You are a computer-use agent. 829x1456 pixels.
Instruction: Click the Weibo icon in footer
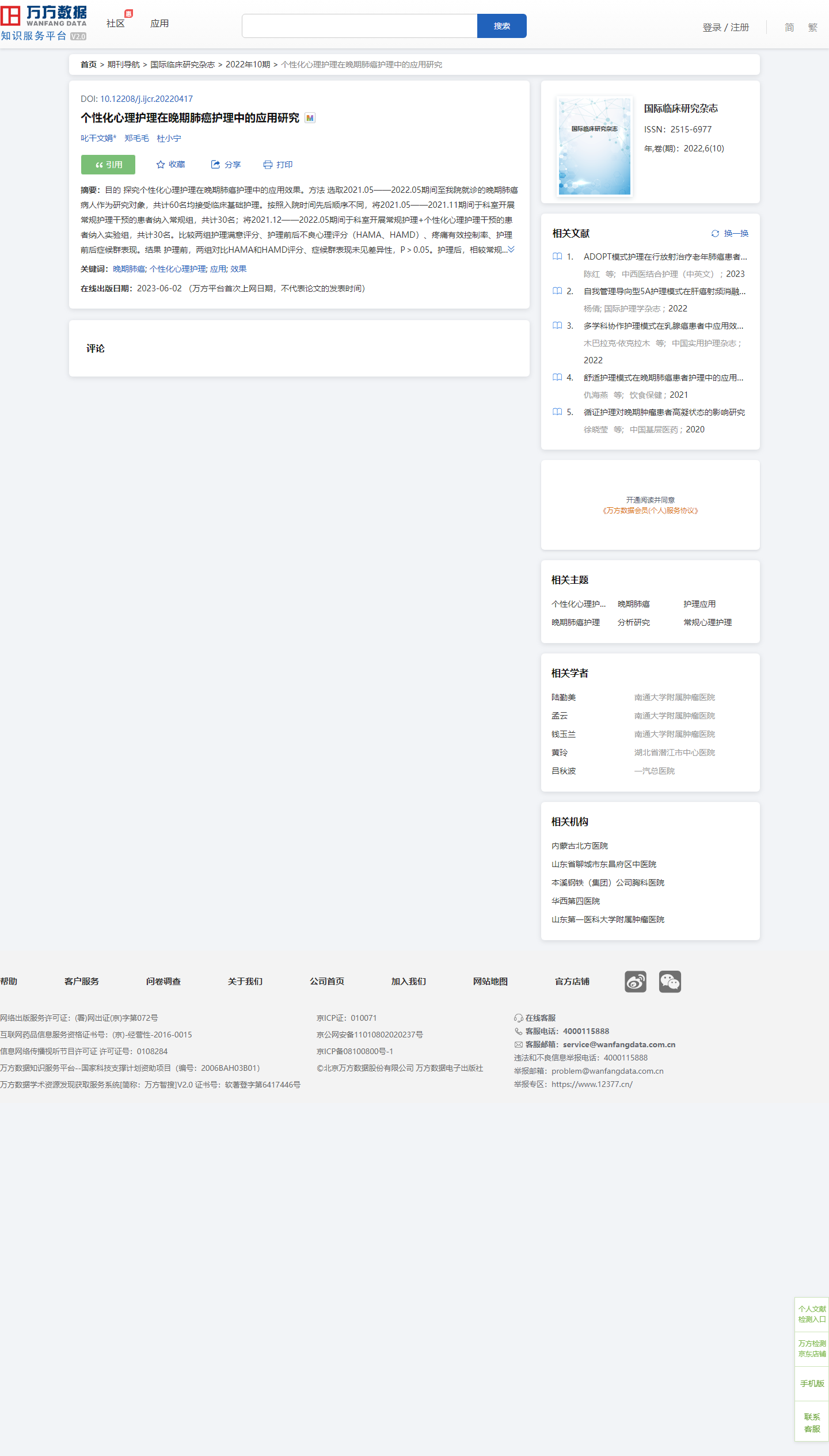click(636, 982)
